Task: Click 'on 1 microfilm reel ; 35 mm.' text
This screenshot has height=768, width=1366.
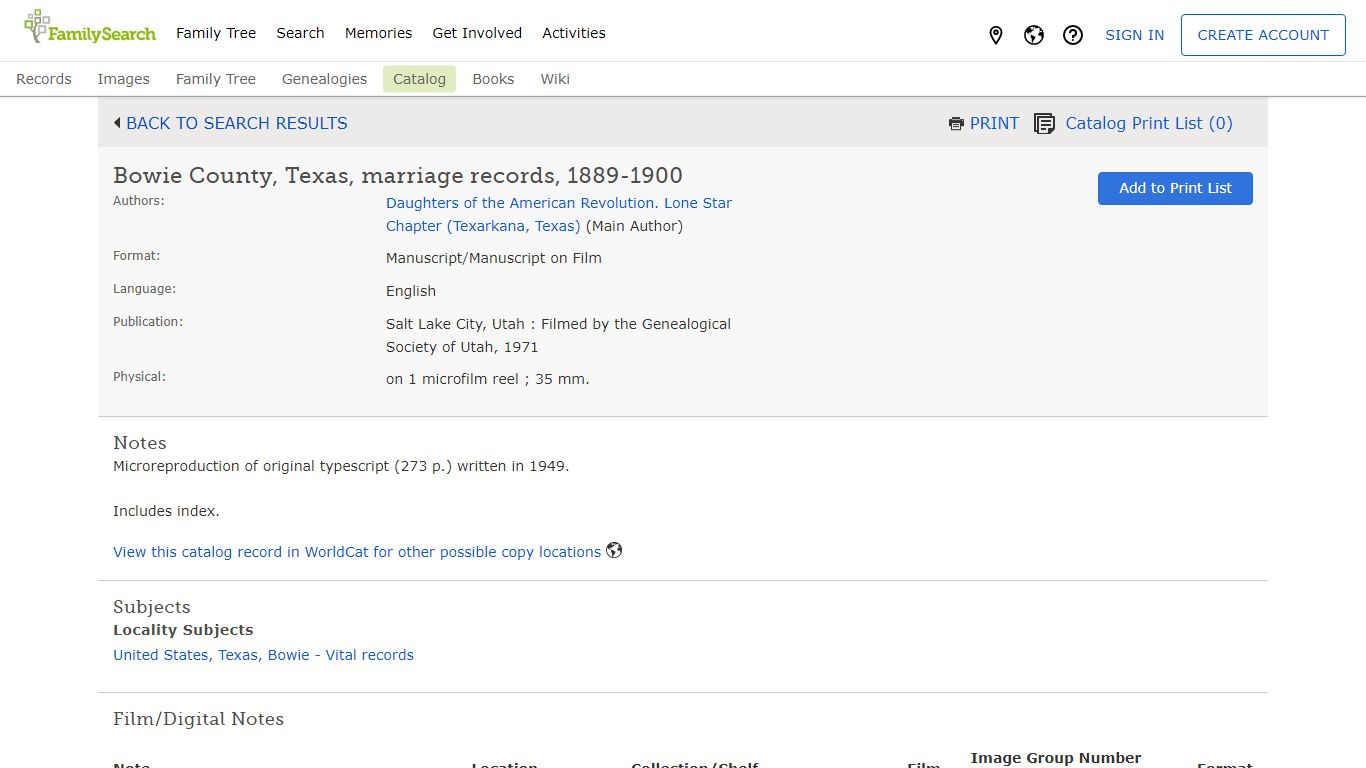Action: [488, 379]
